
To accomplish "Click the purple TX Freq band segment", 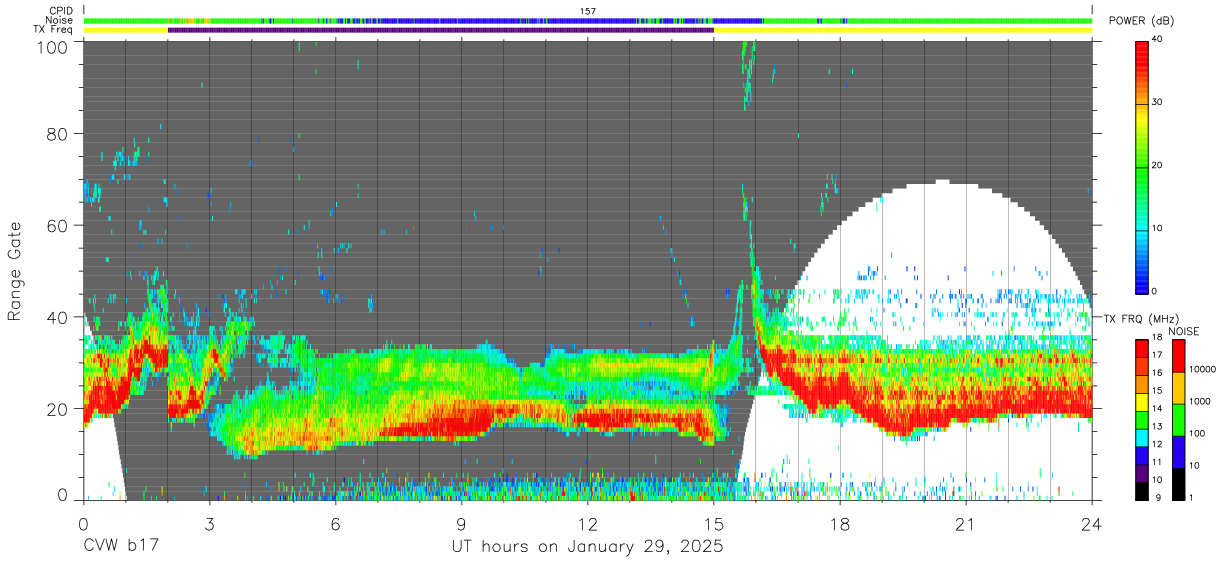I will [x=441, y=30].
